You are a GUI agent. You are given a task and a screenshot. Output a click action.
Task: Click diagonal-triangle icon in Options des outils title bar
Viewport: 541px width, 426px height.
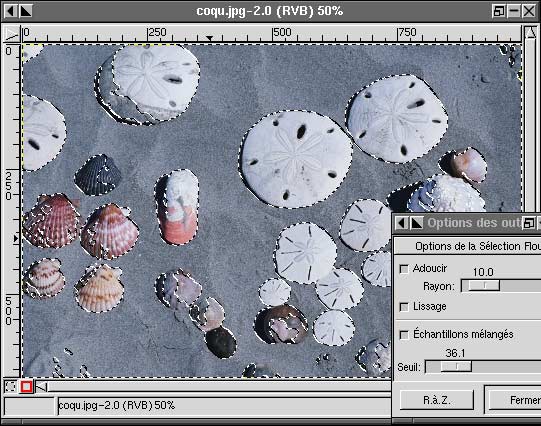pyautogui.click(x=416, y=223)
